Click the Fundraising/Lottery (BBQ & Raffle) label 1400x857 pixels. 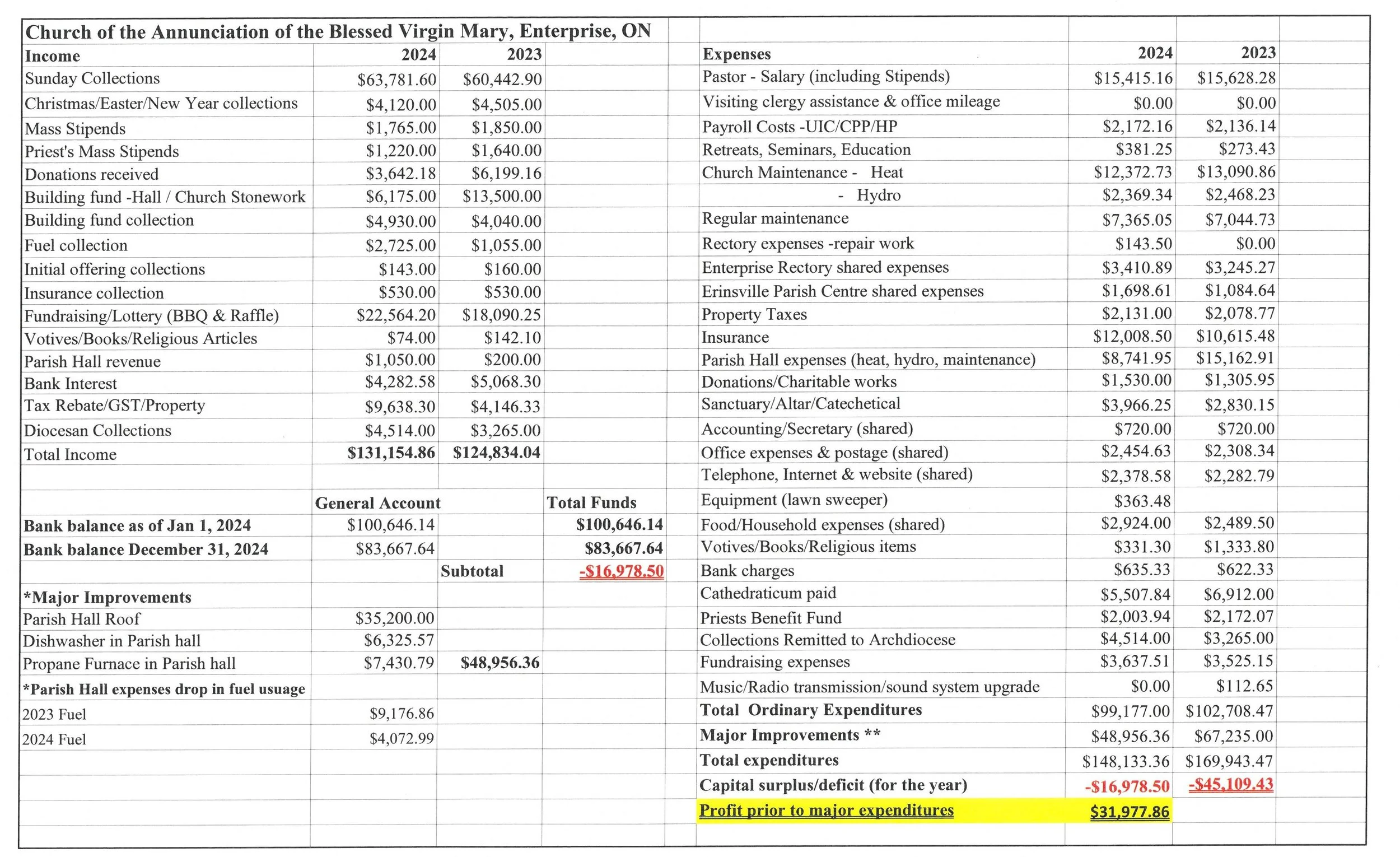151,315
